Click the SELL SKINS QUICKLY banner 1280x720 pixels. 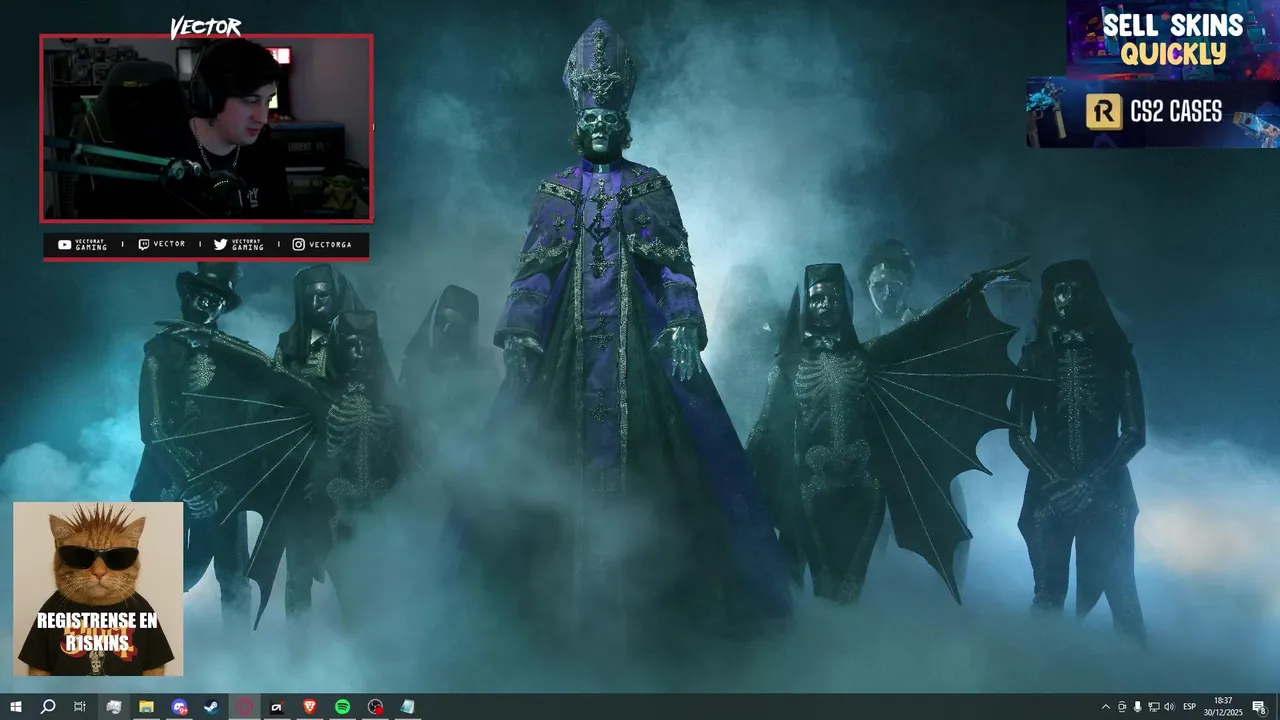1172,39
